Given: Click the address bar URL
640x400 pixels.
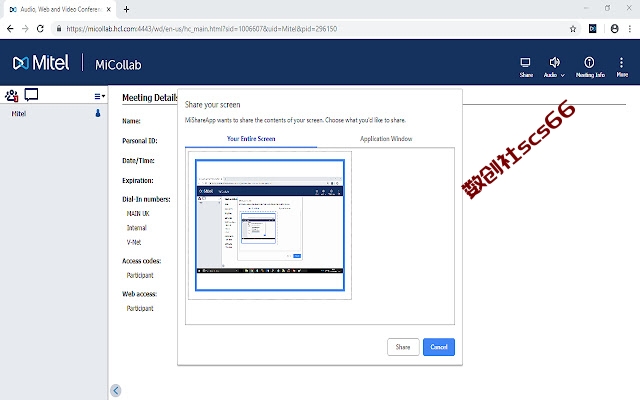Looking at the screenshot, I should (x=202, y=29).
